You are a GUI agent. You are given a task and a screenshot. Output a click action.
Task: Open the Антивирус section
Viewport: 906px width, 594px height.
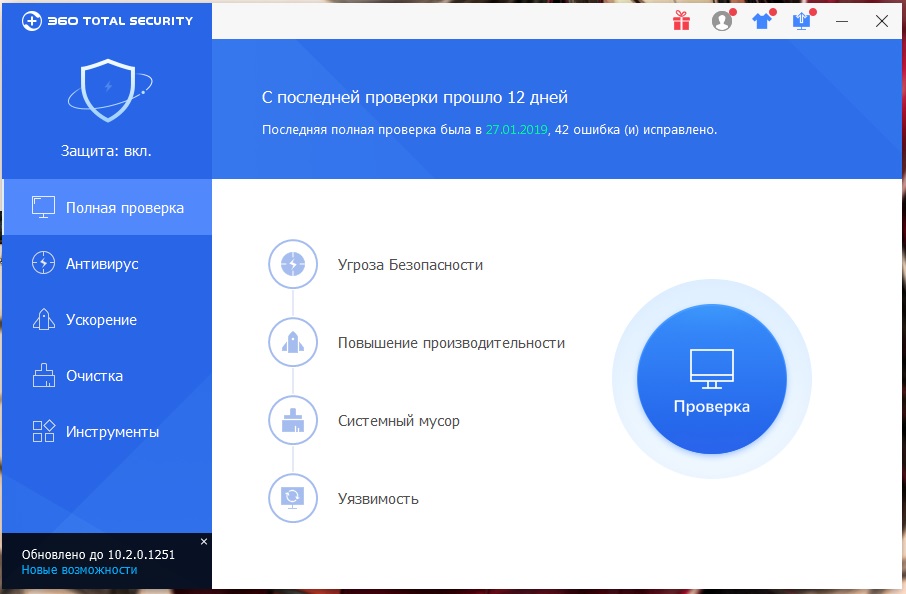coord(107,263)
